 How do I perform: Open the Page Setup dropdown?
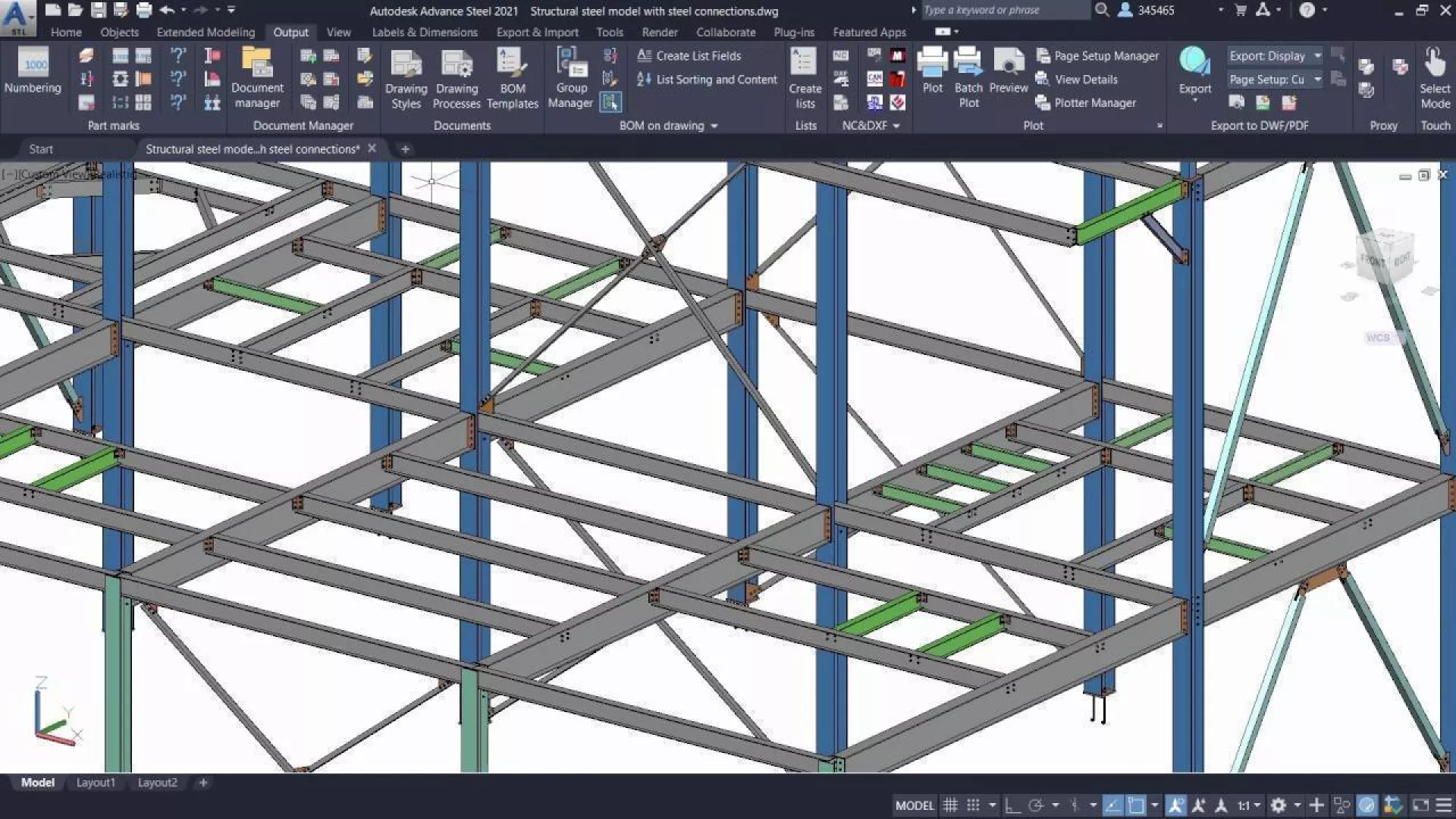click(1317, 80)
